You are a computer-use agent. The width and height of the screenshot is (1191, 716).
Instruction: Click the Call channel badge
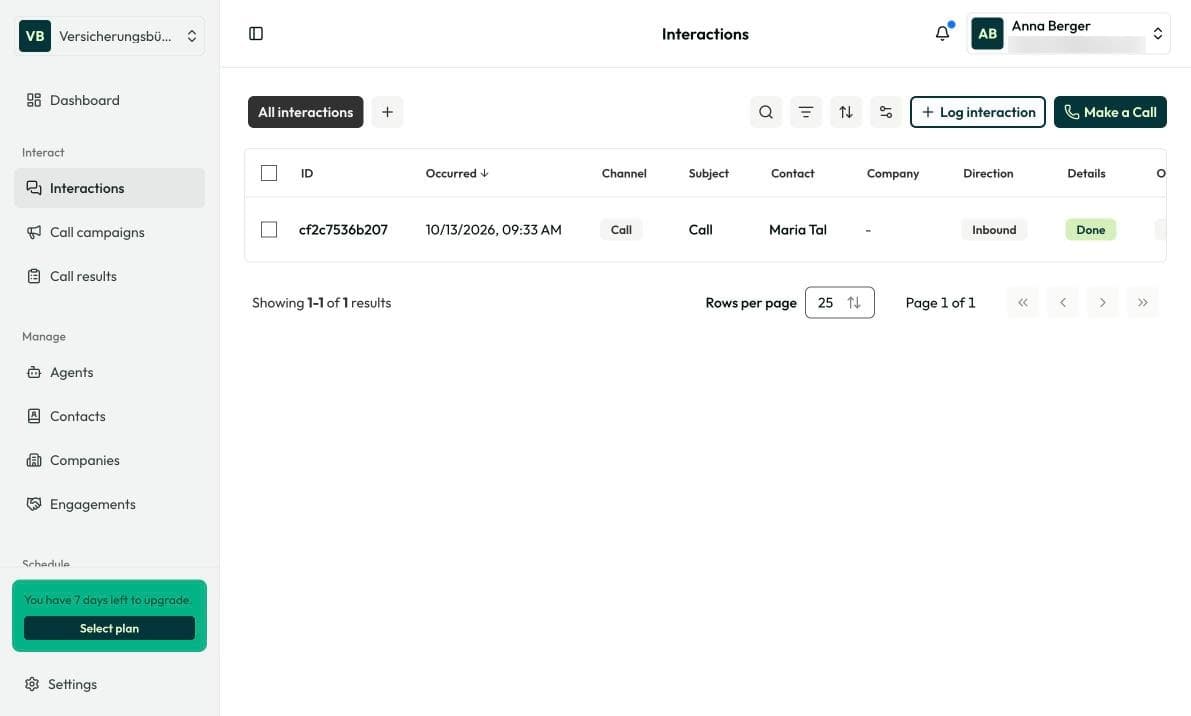(x=621, y=229)
